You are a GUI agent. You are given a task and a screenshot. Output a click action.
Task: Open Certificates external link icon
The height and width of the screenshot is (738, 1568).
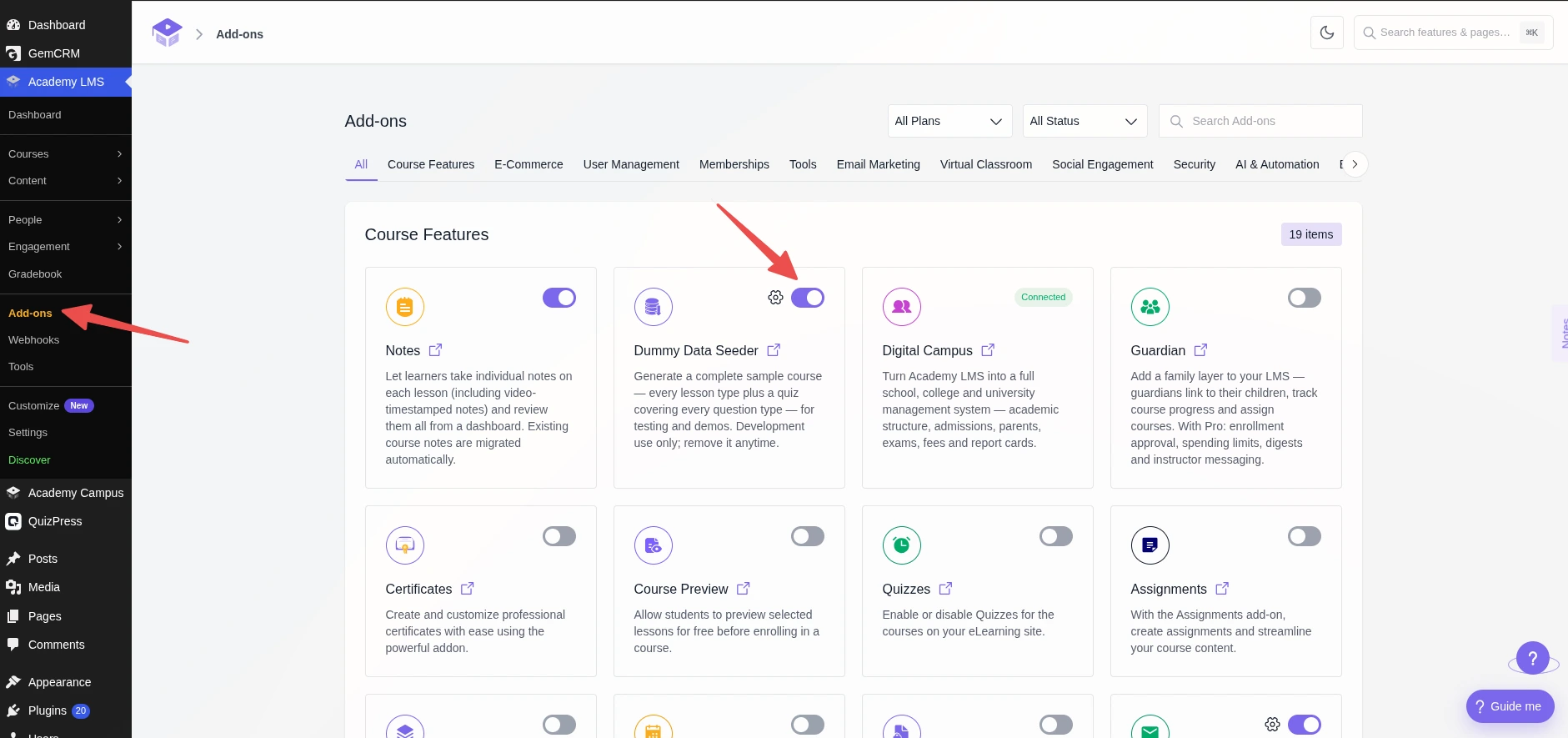(x=468, y=589)
